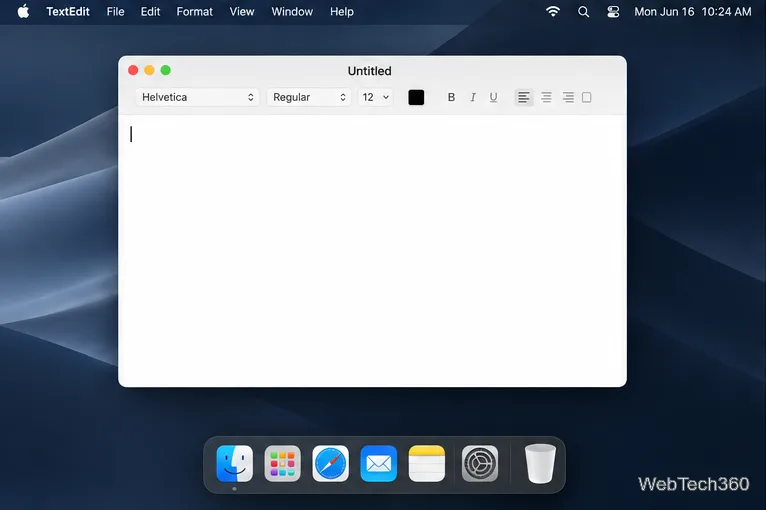Open Launchpad from the Dock

[282, 464]
